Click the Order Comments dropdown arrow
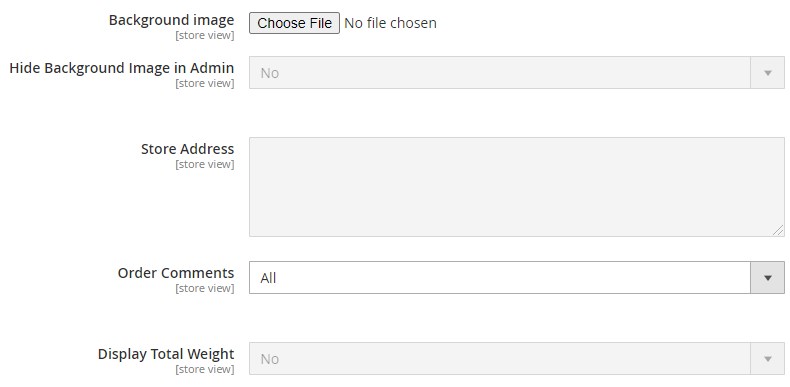790x387 pixels. pyautogui.click(x=768, y=277)
